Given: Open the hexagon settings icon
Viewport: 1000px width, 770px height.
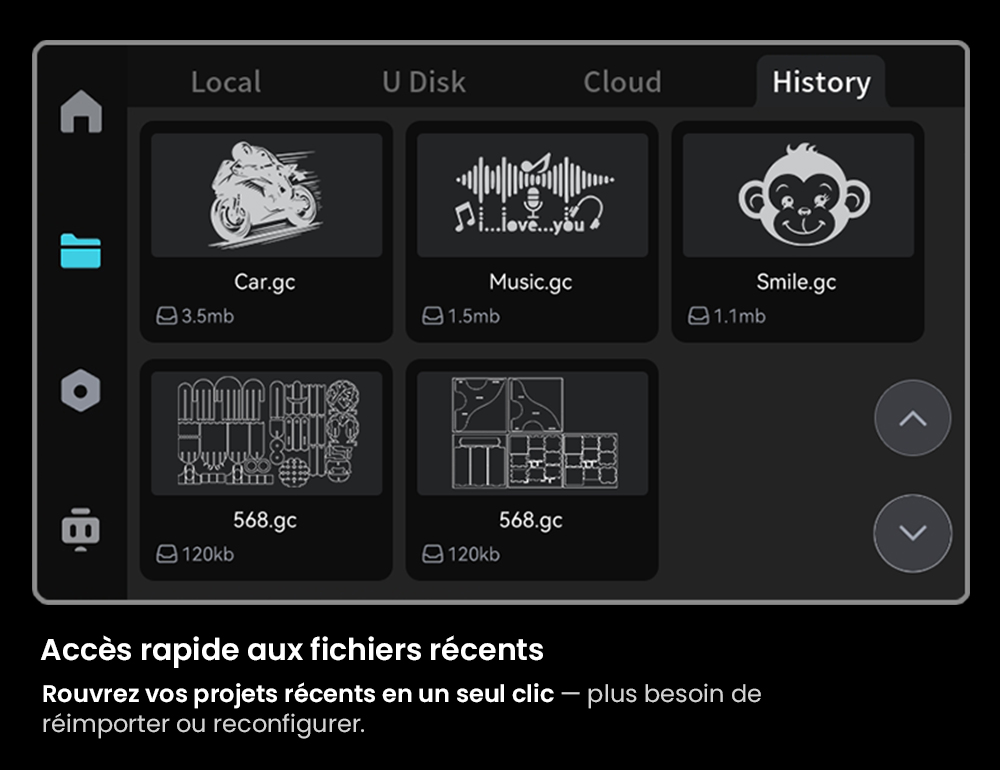Looking at the screenshot, I should point(80,390).
